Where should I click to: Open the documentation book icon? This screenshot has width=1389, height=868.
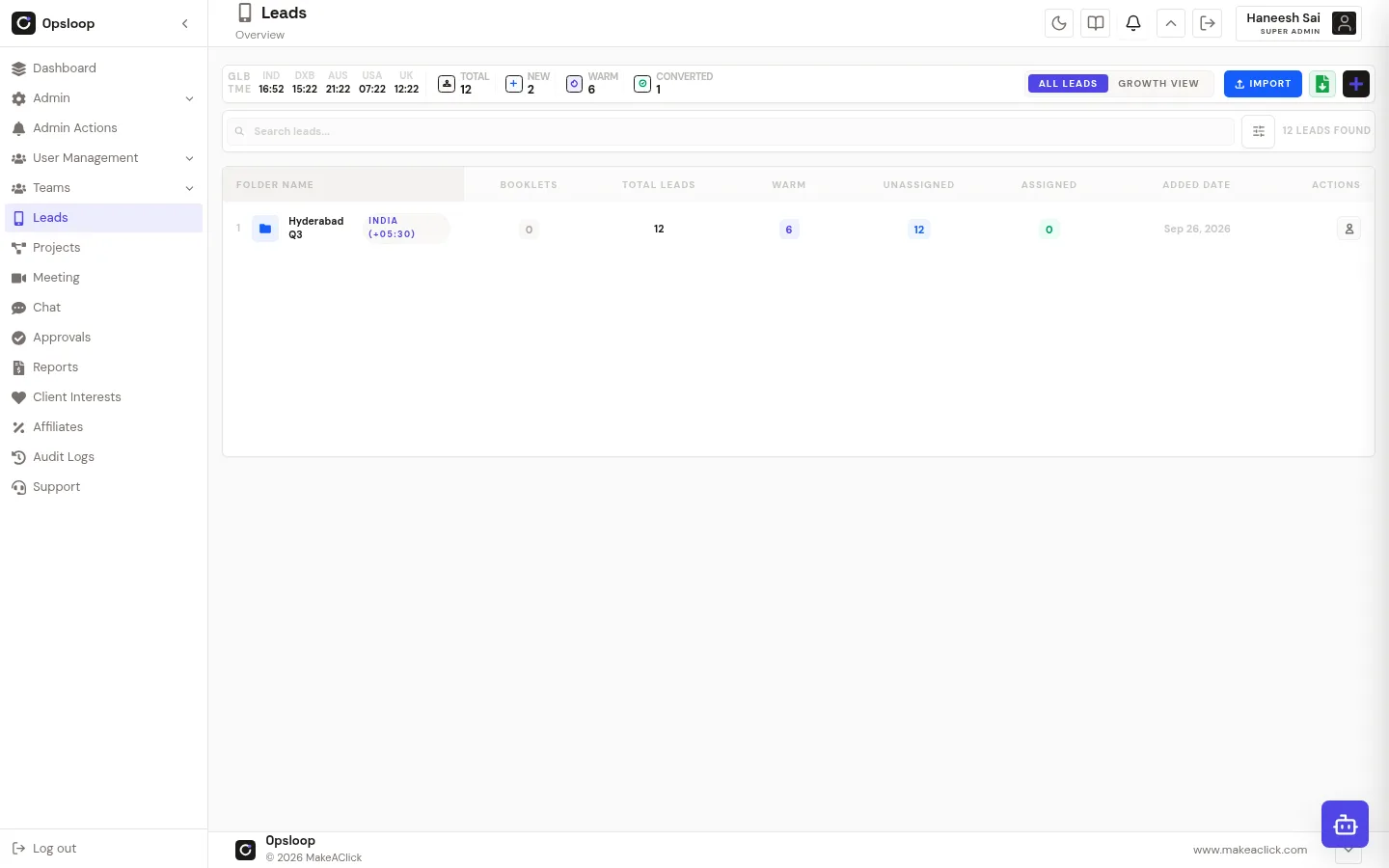1096,23
